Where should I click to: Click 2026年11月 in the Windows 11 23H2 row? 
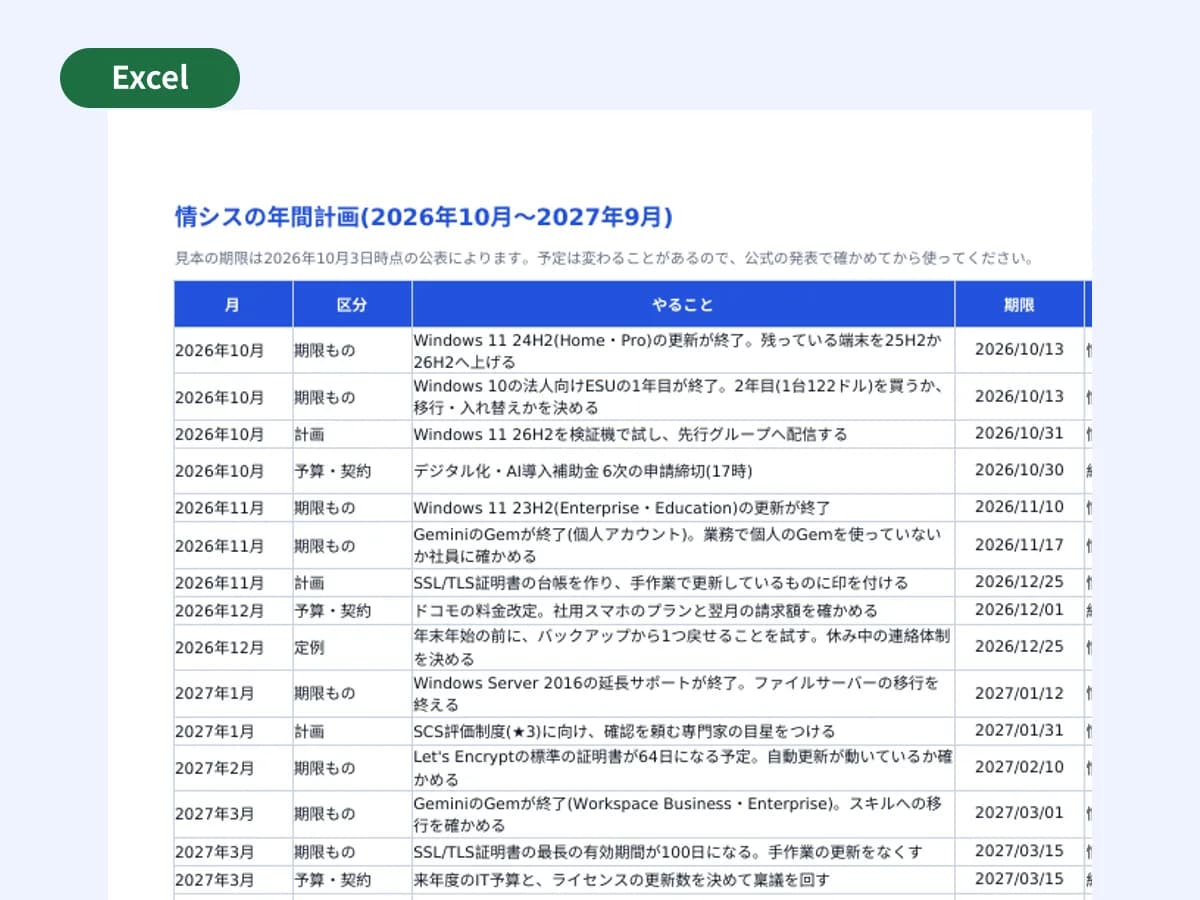(220, 508)
